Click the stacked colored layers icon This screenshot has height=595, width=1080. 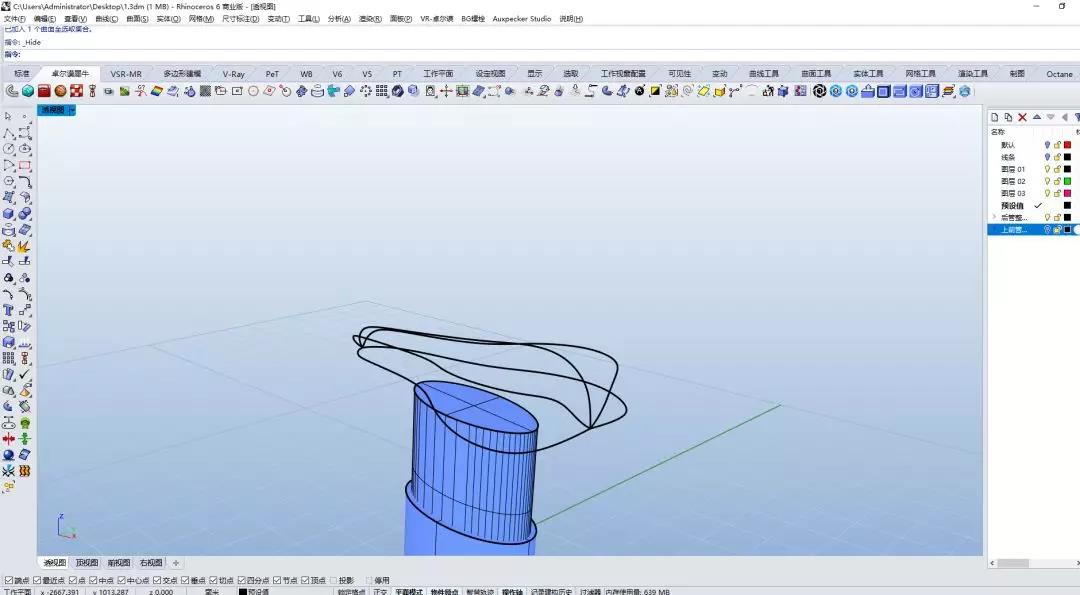[x=948, y=91]
